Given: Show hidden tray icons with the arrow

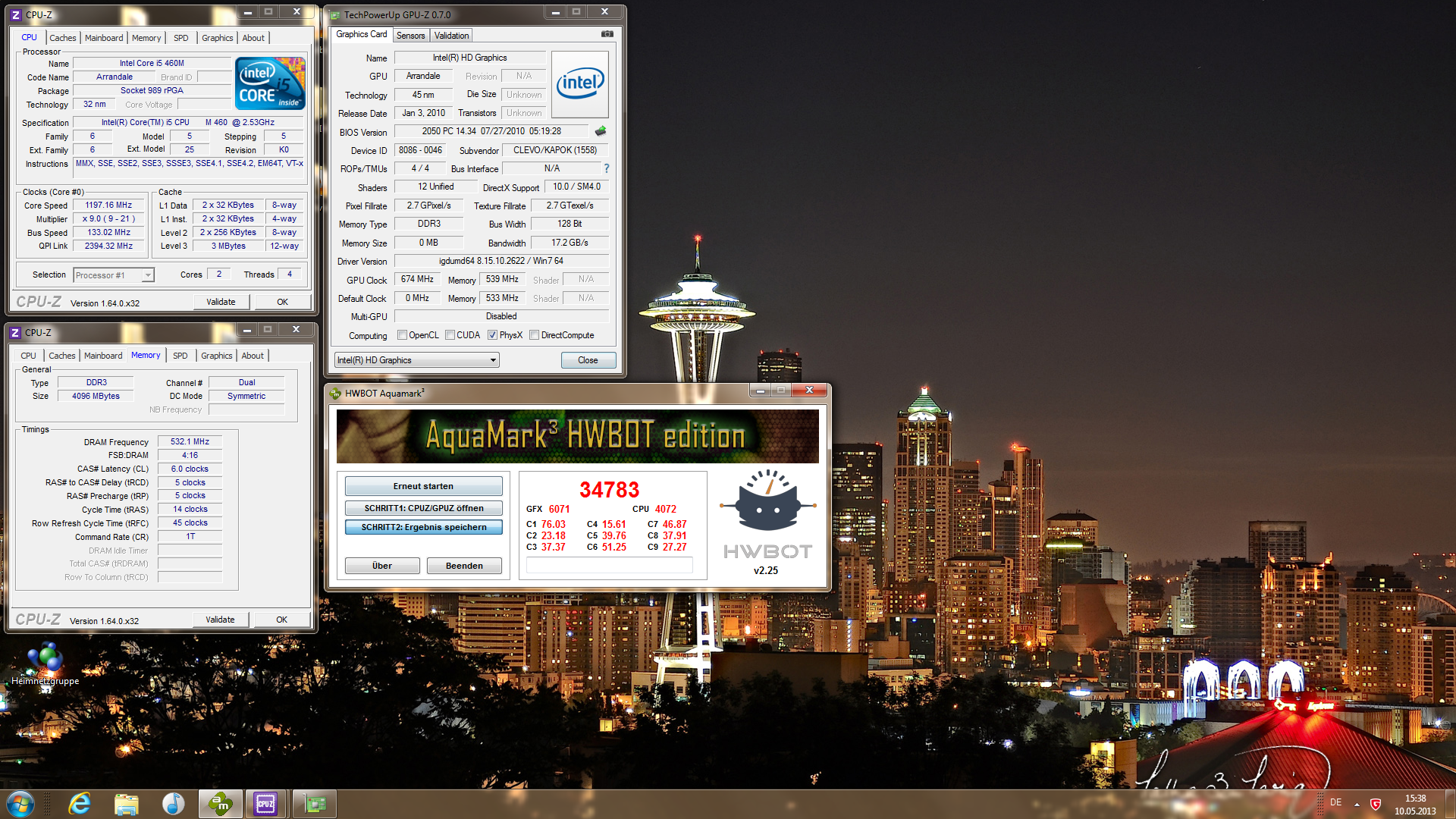Looking at the screenshot, I should [1357, 804].
